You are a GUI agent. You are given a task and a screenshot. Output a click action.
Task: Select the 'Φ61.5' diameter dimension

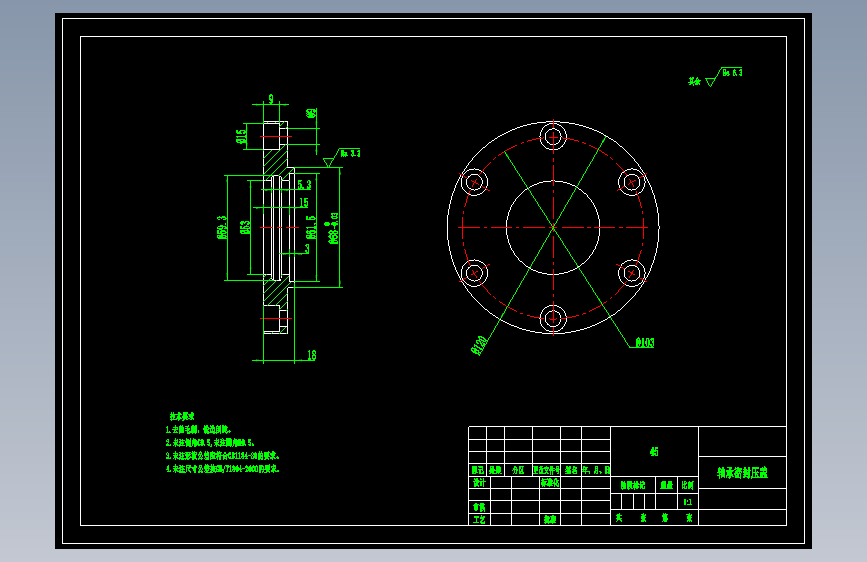(x=311, y=227)
